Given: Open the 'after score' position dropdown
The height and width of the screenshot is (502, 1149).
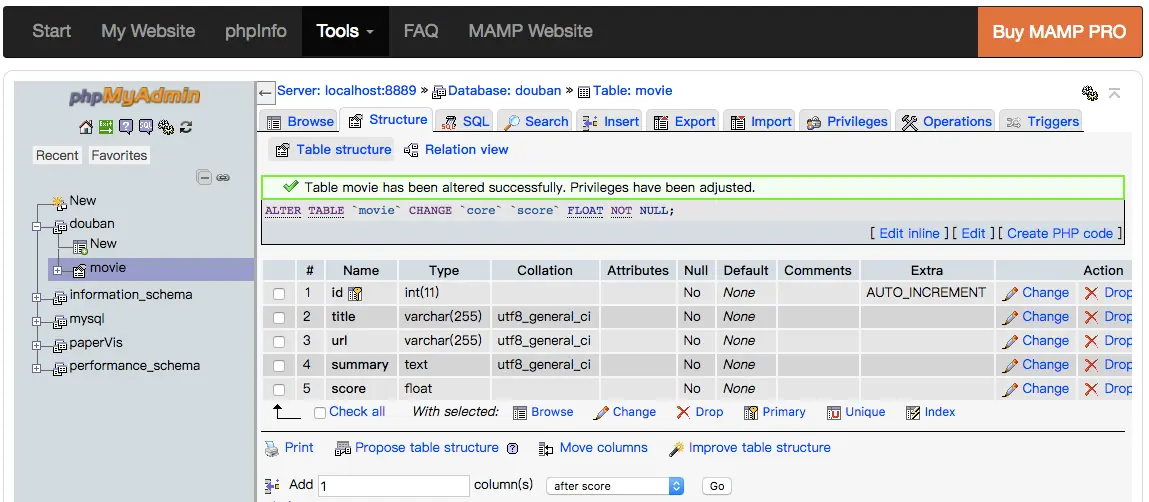Looking at the screenshot, I should [615, 486].
